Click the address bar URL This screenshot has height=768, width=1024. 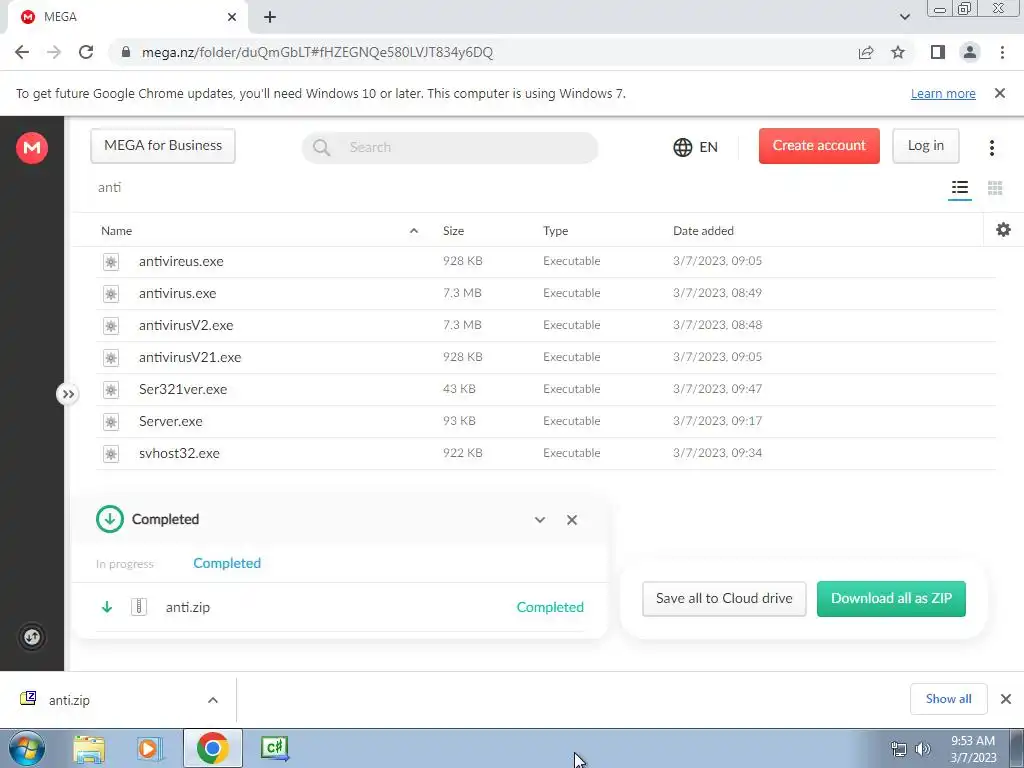pyautogui.click(x=317, y=52)
